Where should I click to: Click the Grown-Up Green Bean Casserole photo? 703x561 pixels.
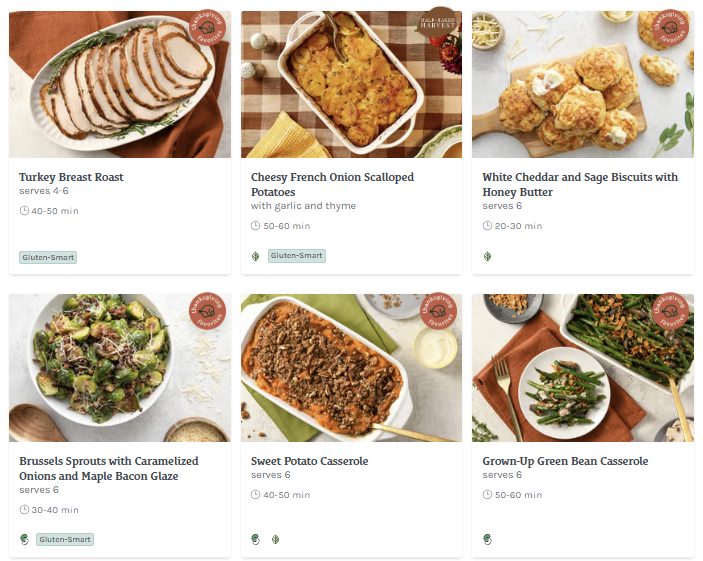pyautogui.click(x=582, y=368)
